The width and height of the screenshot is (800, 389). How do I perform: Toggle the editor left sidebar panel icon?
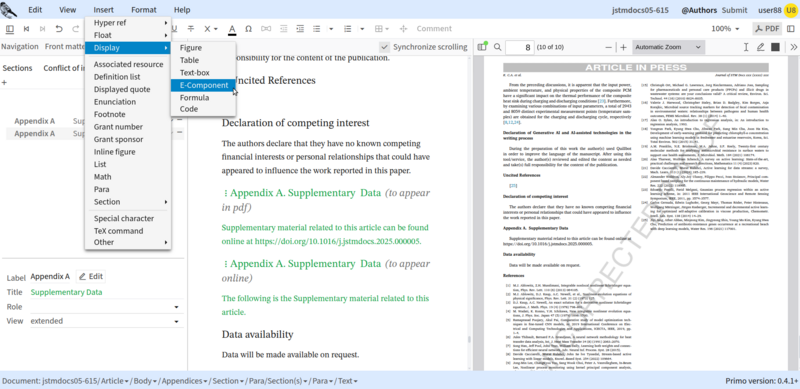pos(10,29)
